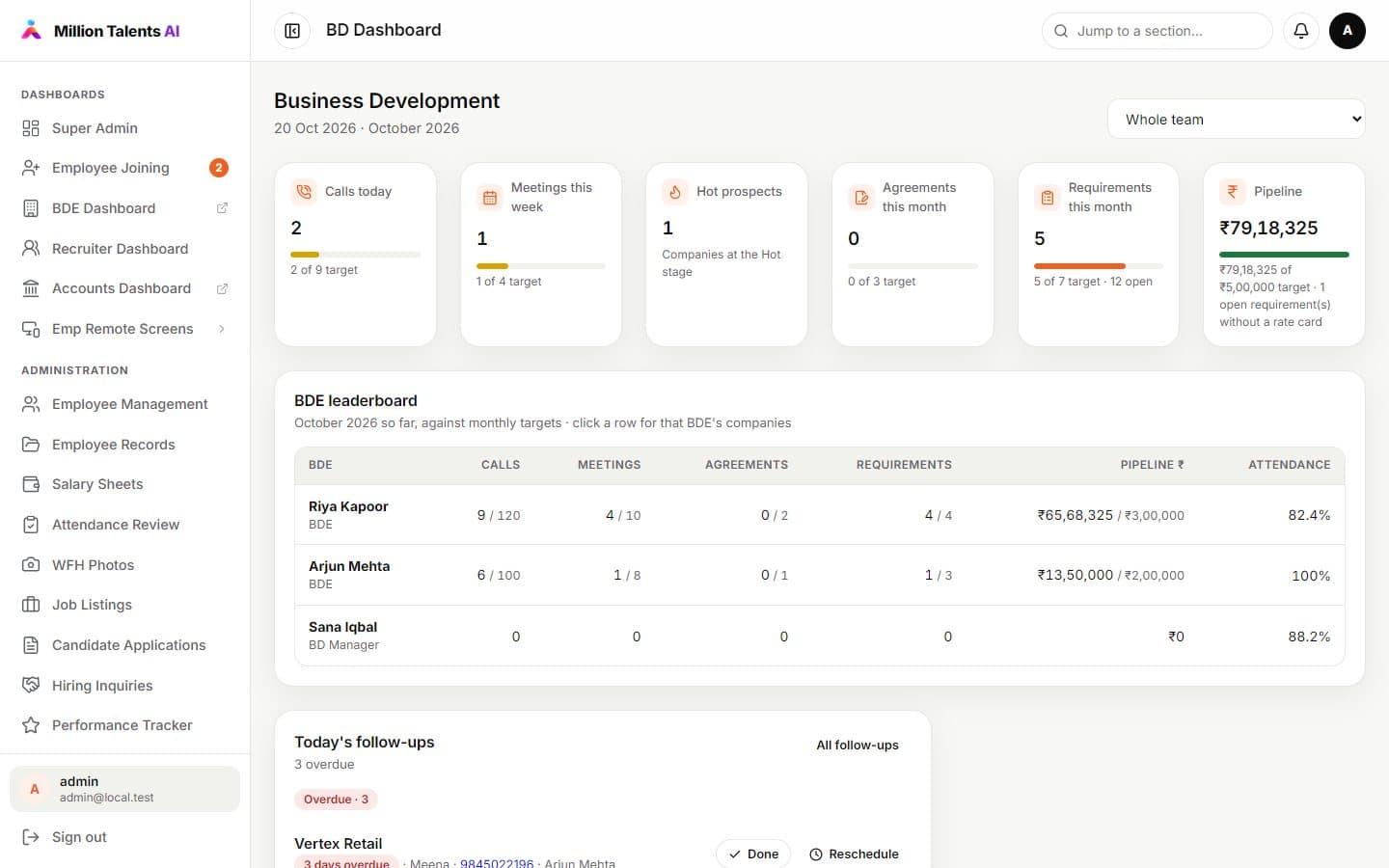The height and width of the screenshot is (868, 1389).
Task: Click the PIPELINE ₹ column header
Action: pyautogui.click(x=1152, y=465)
